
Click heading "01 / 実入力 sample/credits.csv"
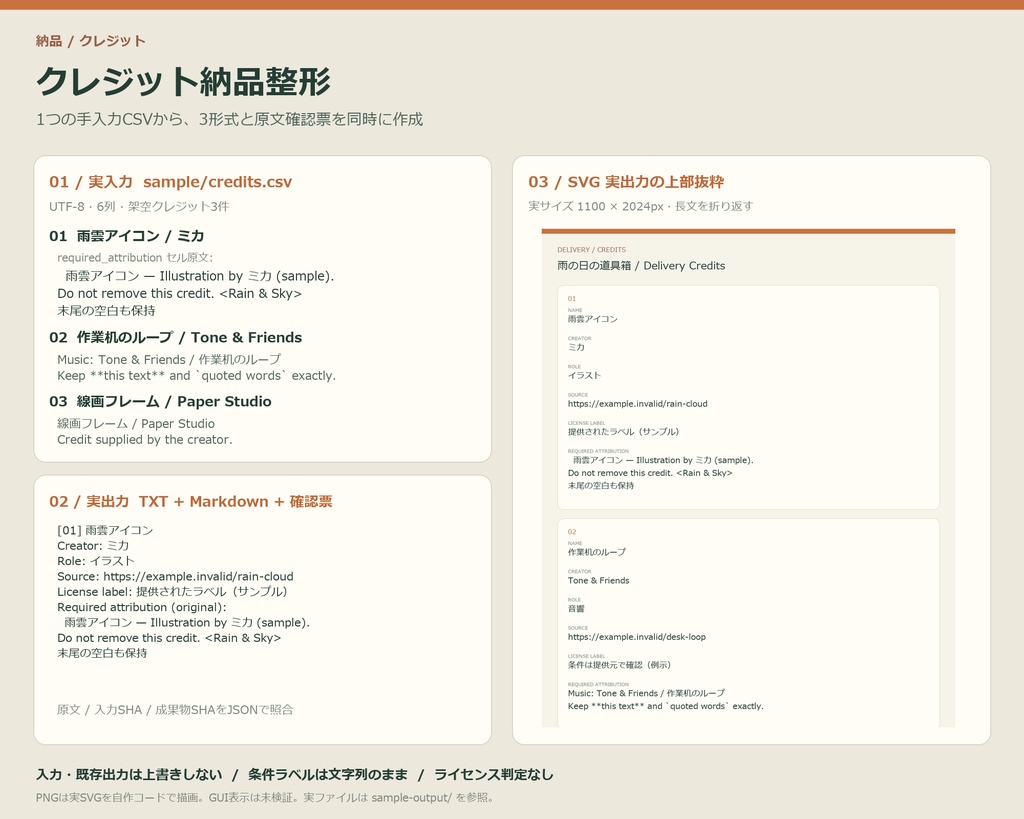click(x=170, y=182)
